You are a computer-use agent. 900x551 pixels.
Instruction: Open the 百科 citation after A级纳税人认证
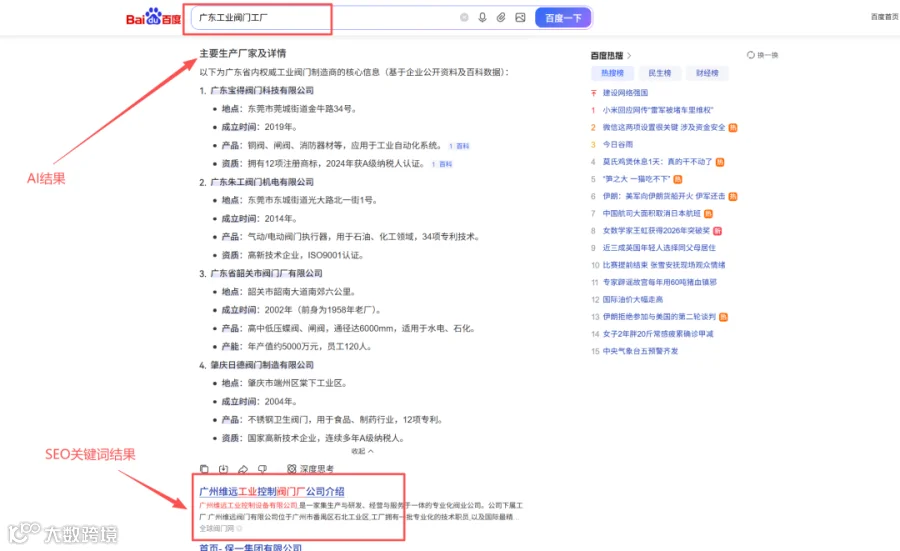pyautogui.click(x=442, y=164)
